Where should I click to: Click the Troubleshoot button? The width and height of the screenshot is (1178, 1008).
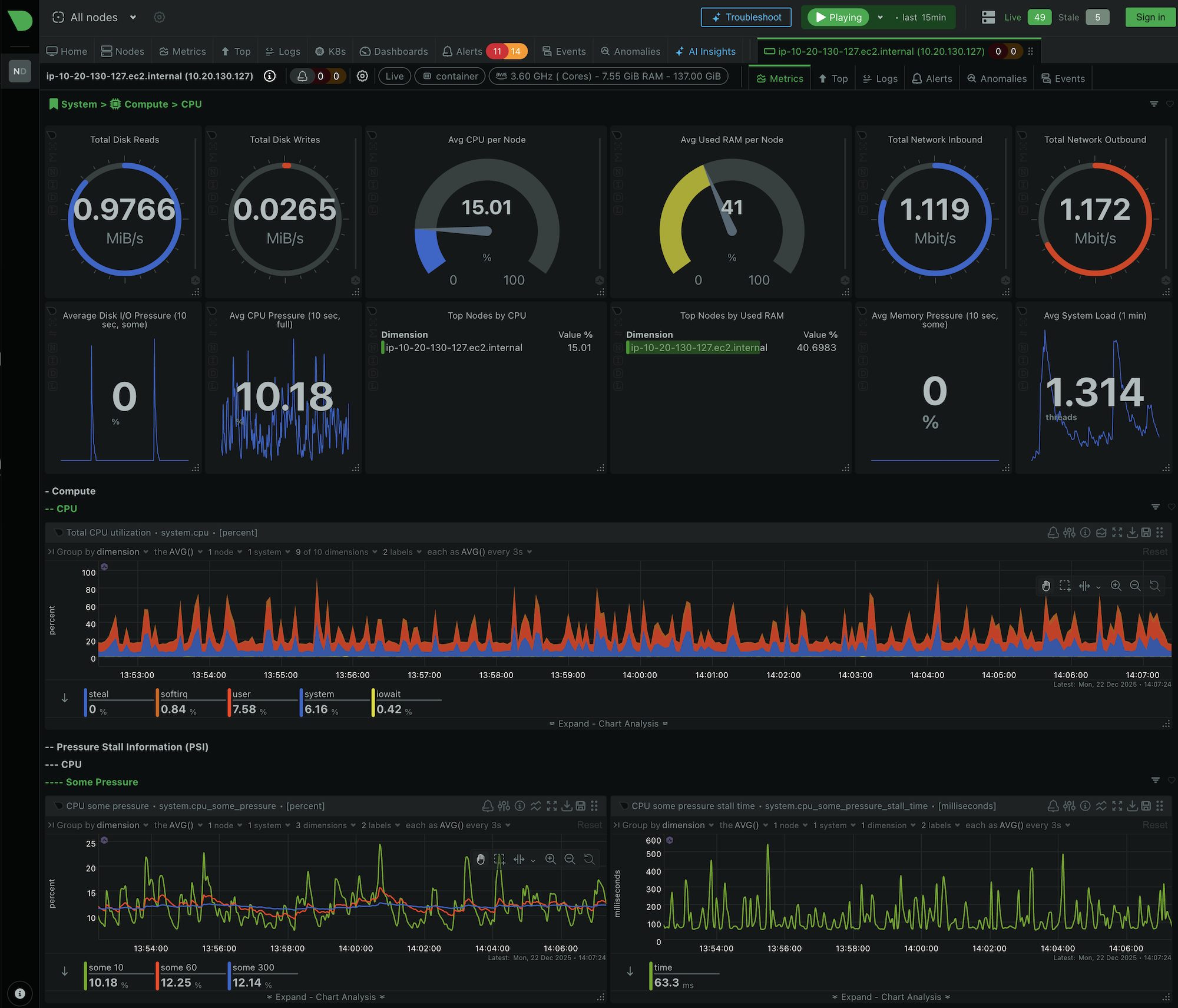pyautogui.click(x=746, y=17)
